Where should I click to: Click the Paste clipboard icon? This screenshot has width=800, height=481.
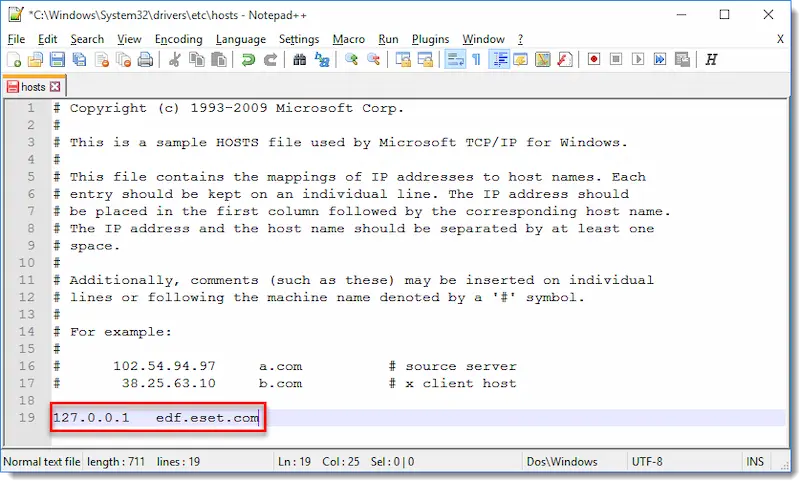[218, 60]
